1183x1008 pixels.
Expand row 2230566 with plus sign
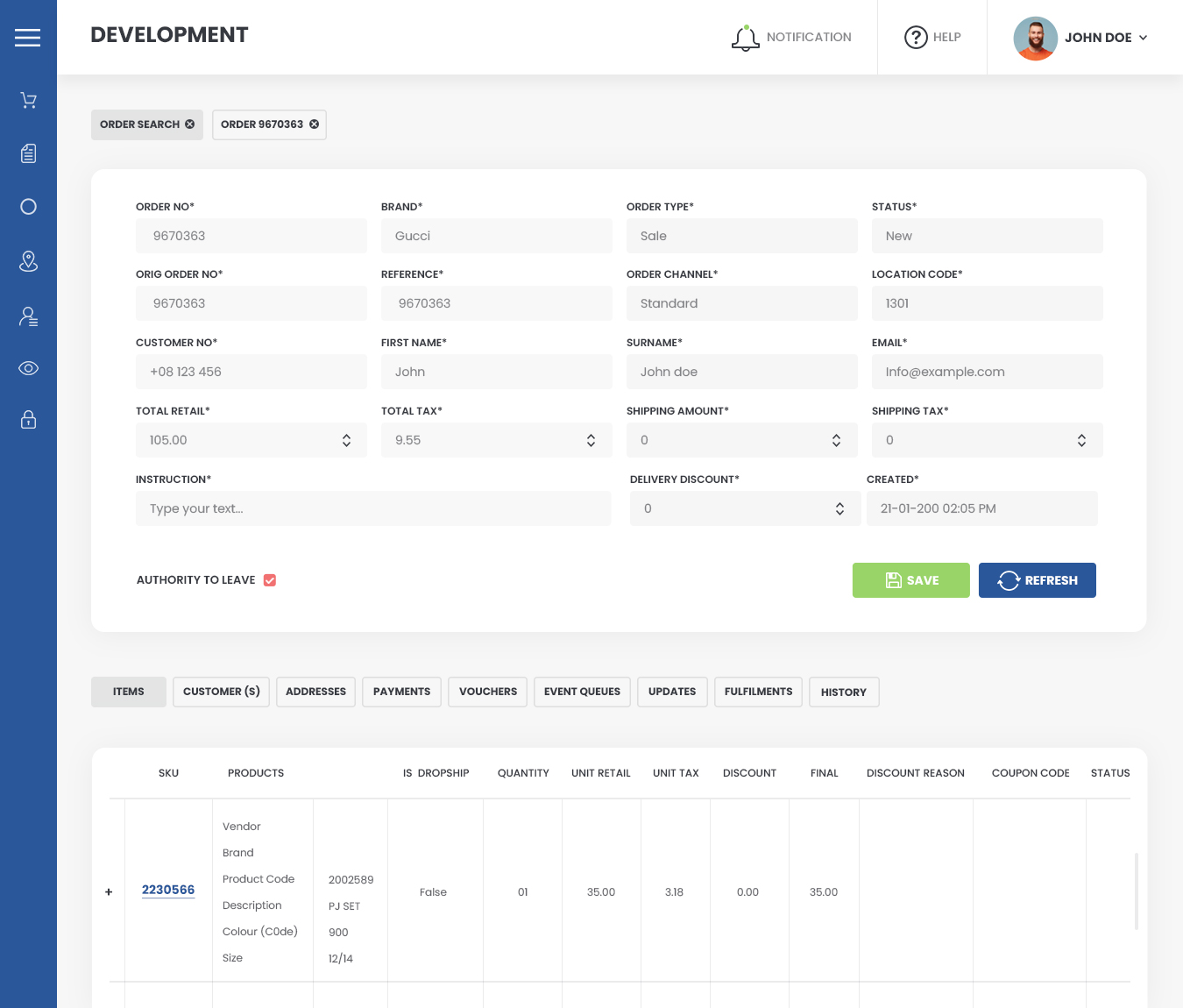coord(109,892)
